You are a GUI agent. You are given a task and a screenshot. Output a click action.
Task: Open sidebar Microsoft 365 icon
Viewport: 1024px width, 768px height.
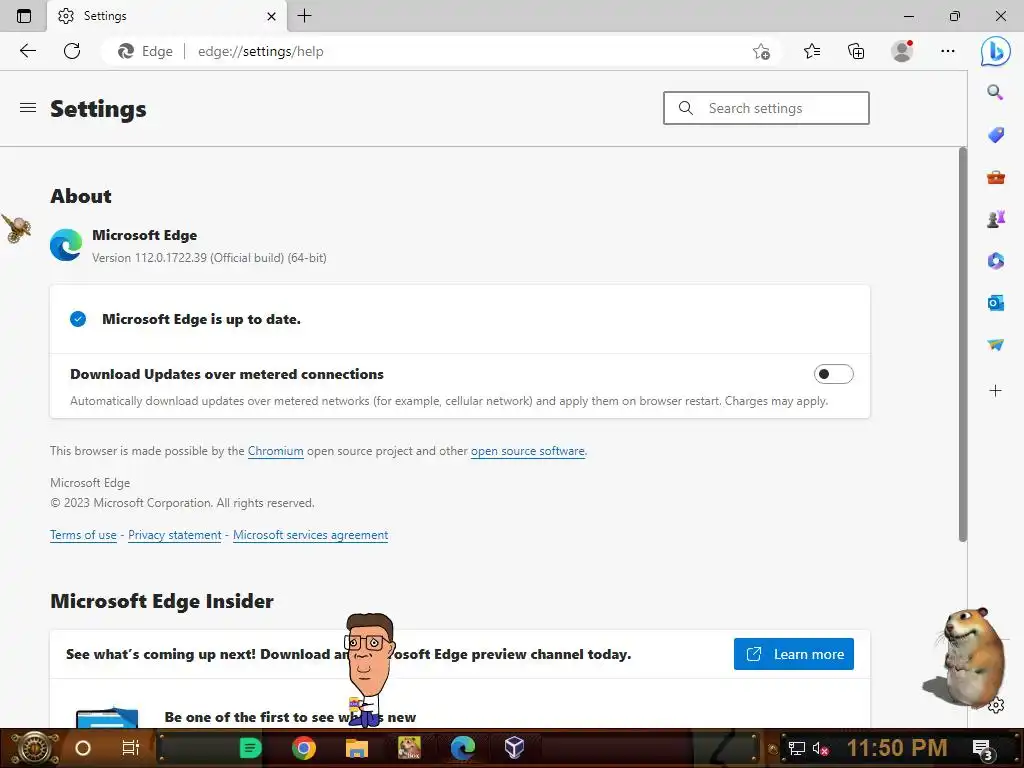pyautogui.click(x=995, y=261)
